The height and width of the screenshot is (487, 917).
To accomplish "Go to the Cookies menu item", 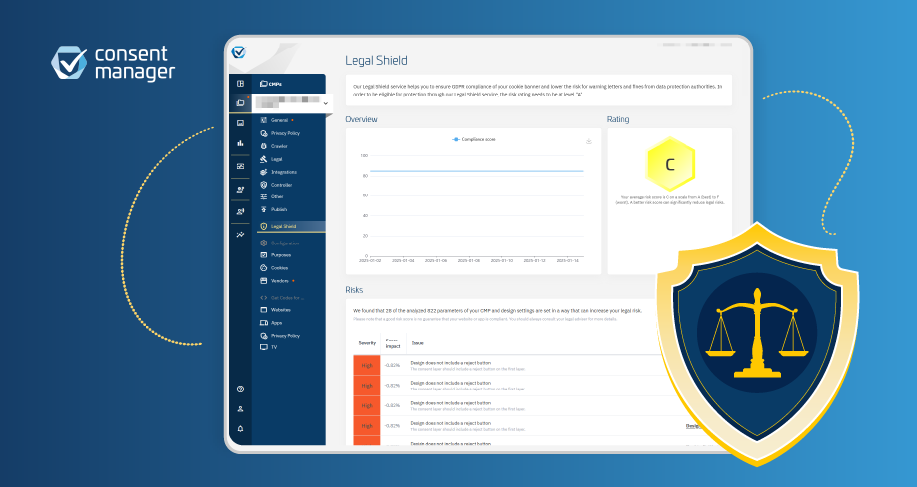I will point(274,268).
